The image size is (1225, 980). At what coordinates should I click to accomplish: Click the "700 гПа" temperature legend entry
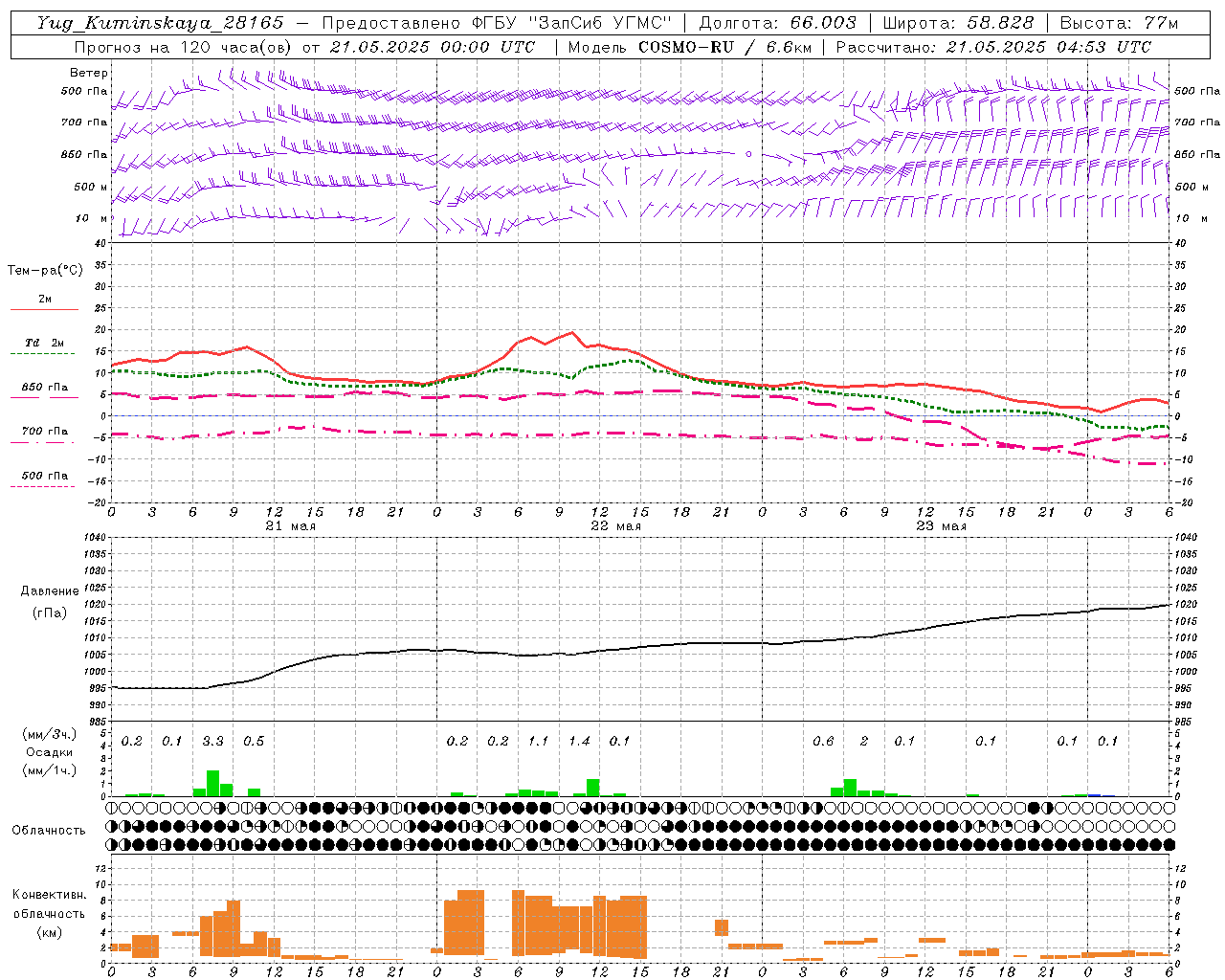click(45, 431)
